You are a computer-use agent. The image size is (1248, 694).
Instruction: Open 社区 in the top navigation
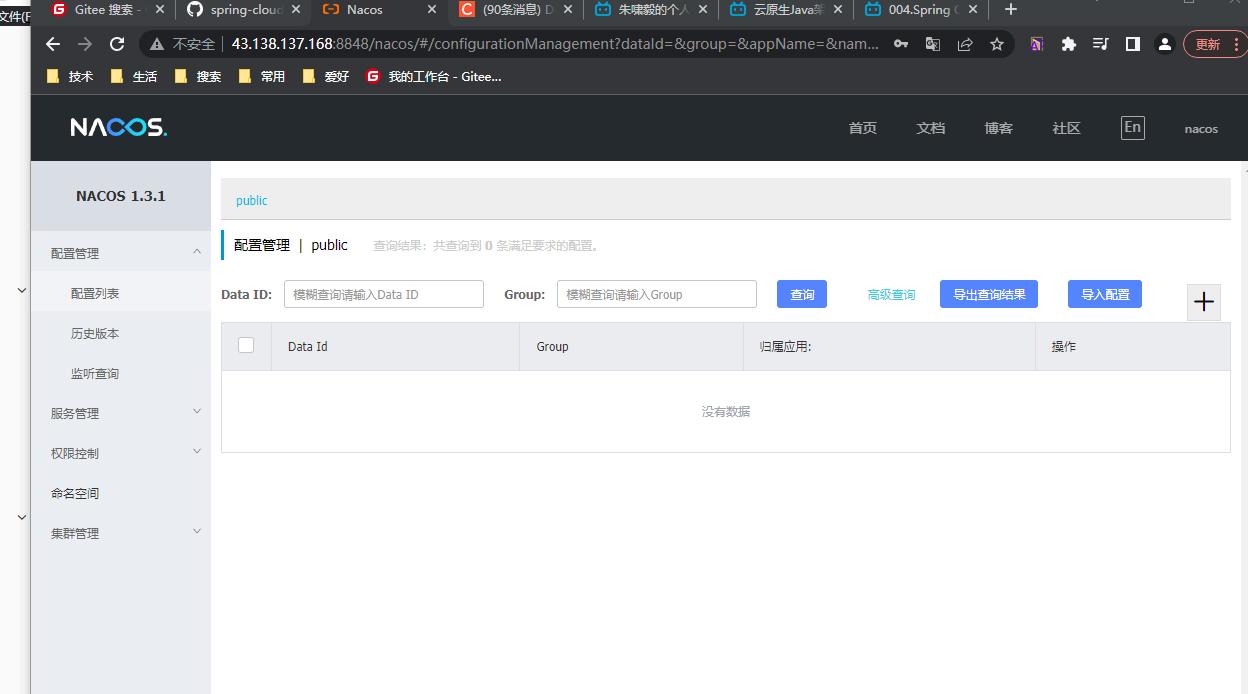[x=1066, y=128]
